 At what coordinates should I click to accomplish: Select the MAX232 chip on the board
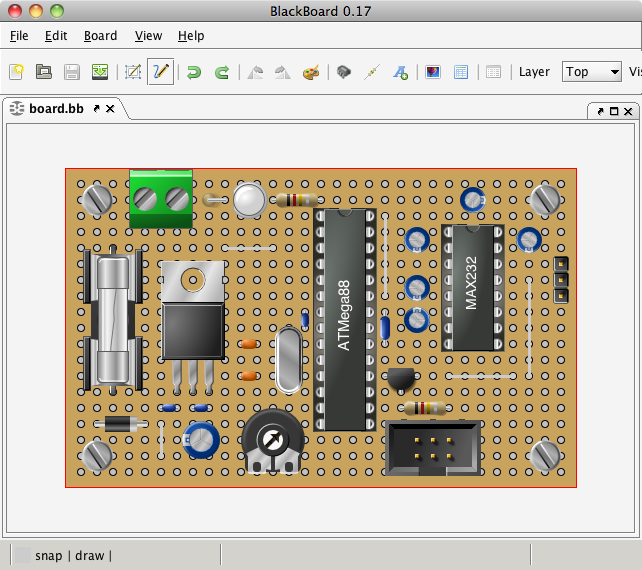tap(472, 288)
